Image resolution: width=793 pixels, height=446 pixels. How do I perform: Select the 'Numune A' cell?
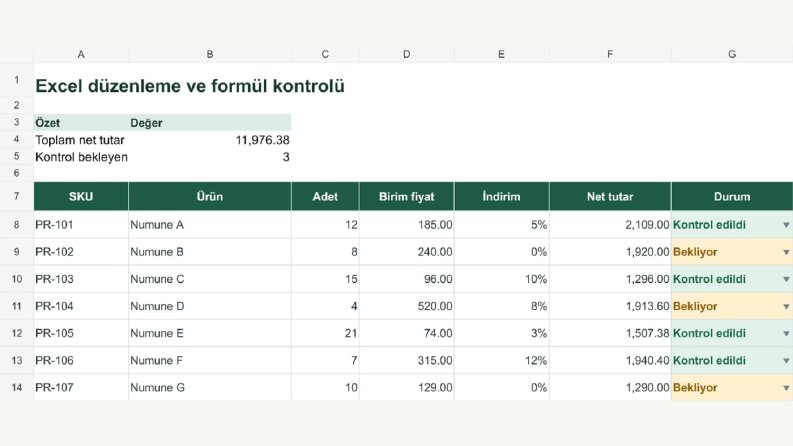click(x=210, y=225)
